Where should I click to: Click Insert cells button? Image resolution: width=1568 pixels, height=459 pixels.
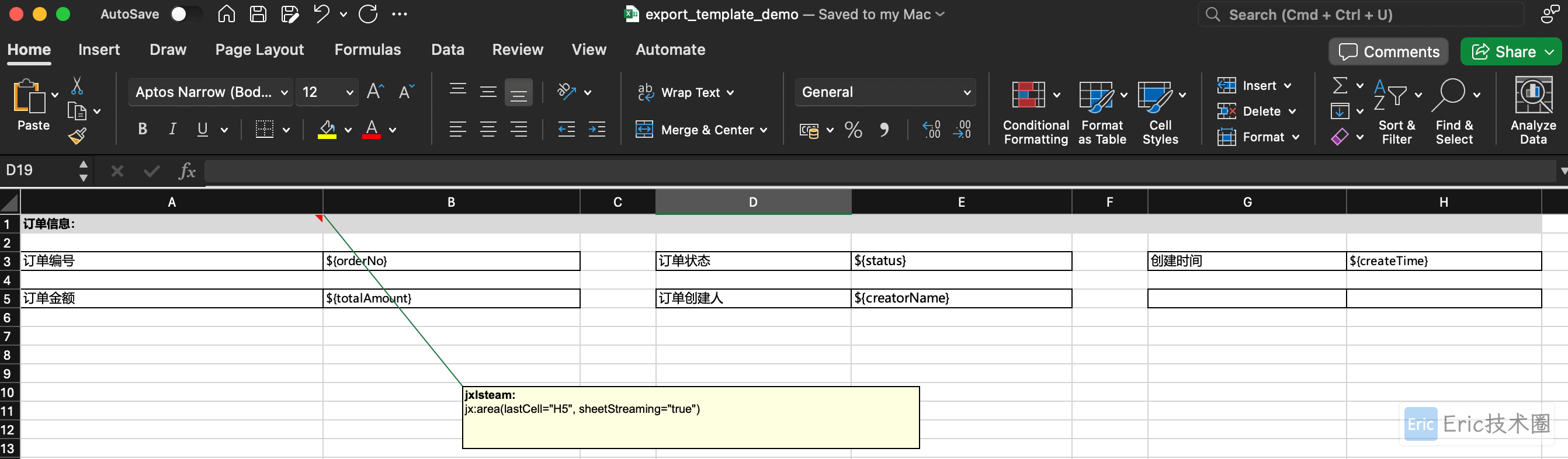pos(1254,86)
